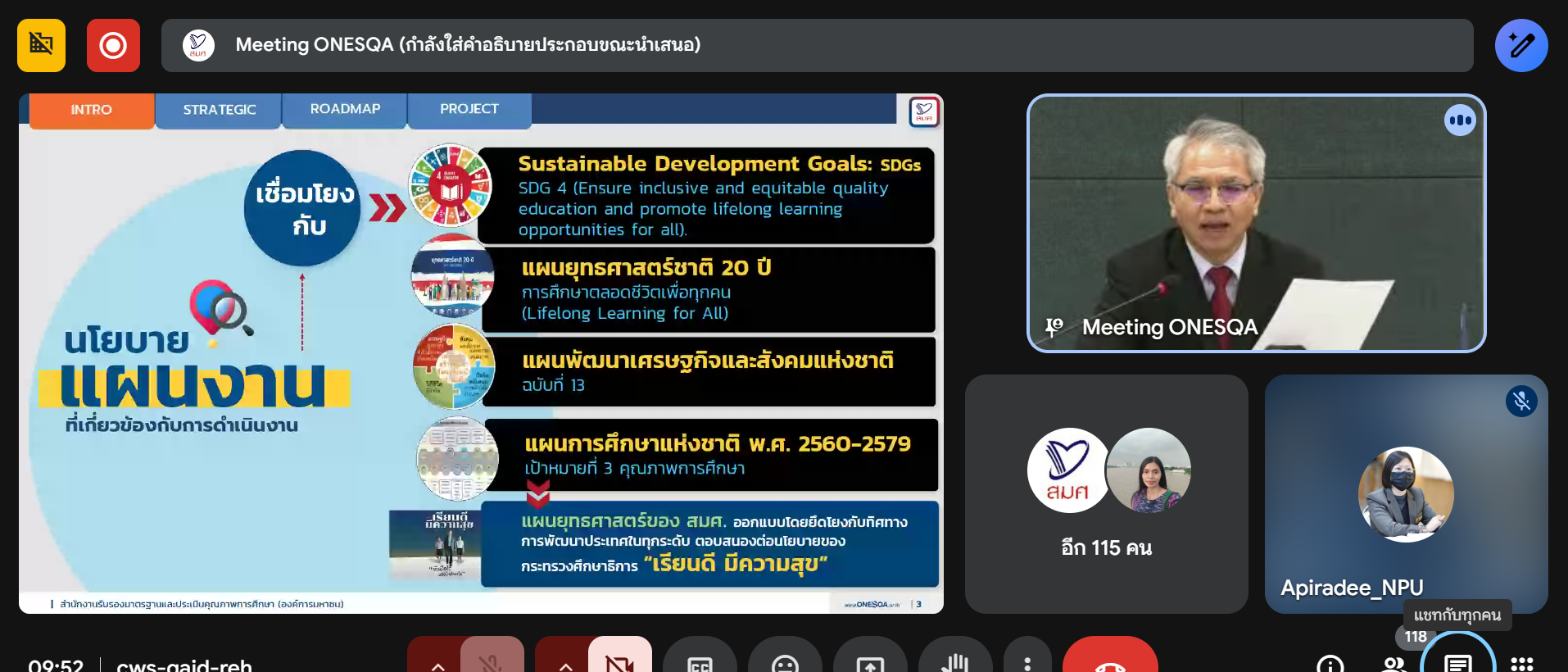This screenshot has width=1568, height=672.
Task: Open the chat with everyone panel
Action: pyautogui.click(x=1457, y=661)
